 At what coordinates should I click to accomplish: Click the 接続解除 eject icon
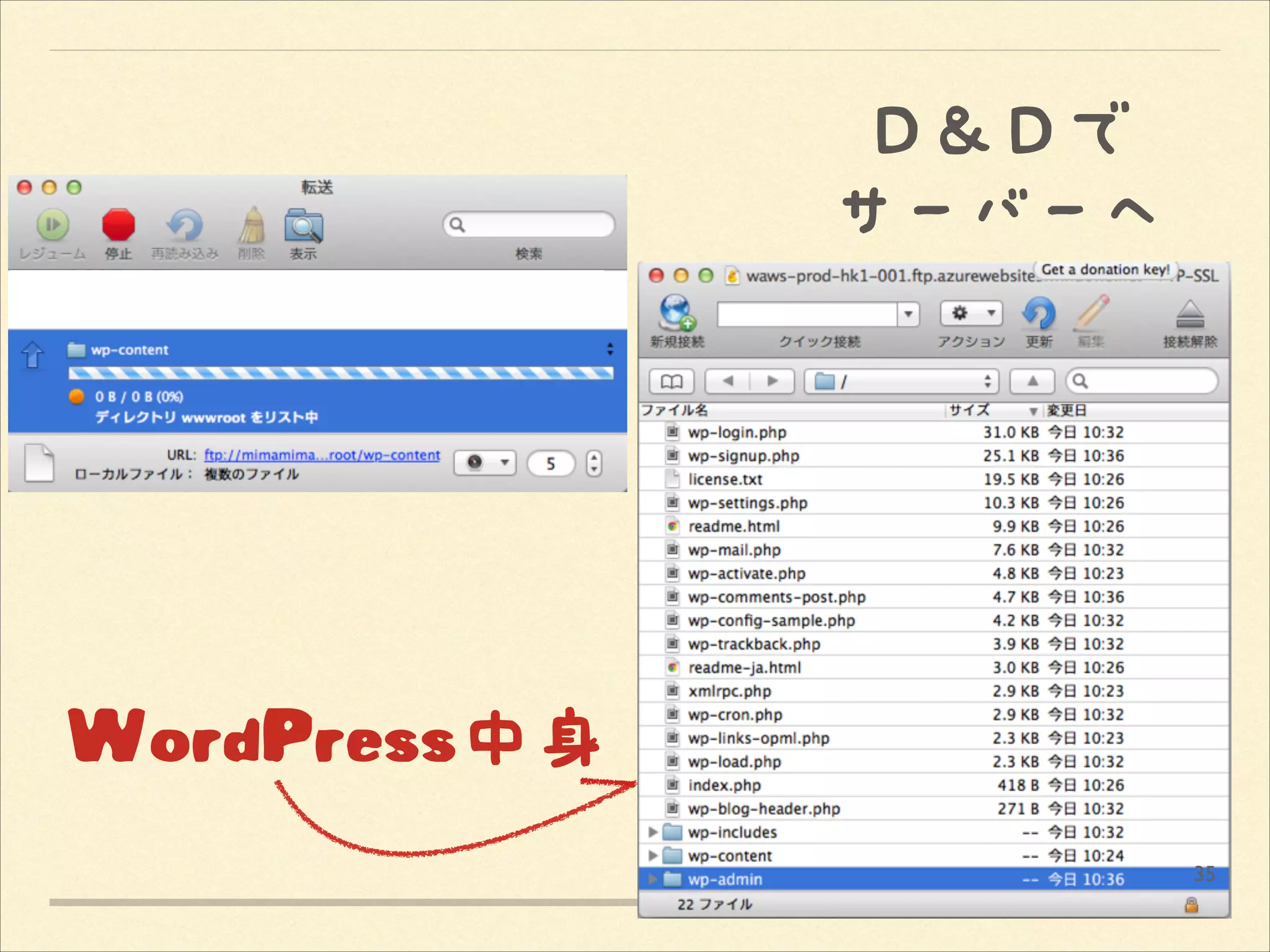(1190, 314)
